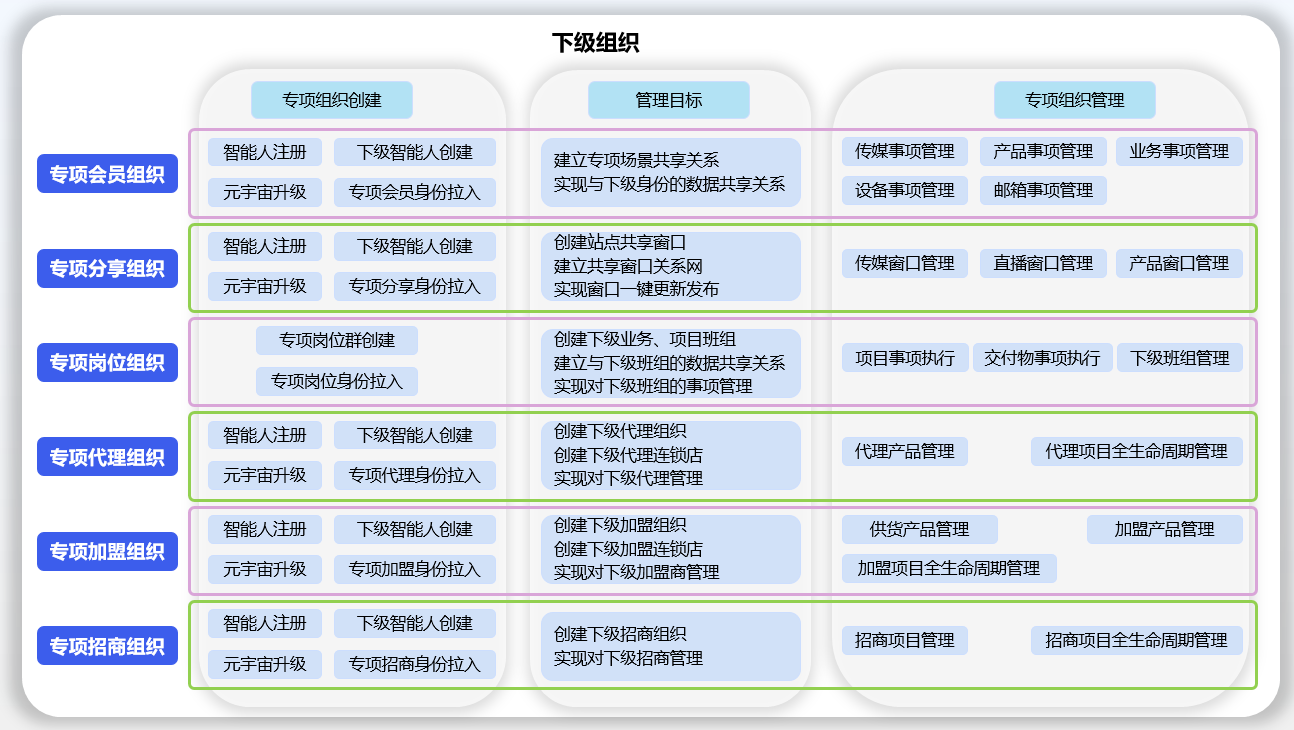The height and width of the screenshot is (730, 1294).
Task: Open 产品事项管理
Action: pos(1043,151)
